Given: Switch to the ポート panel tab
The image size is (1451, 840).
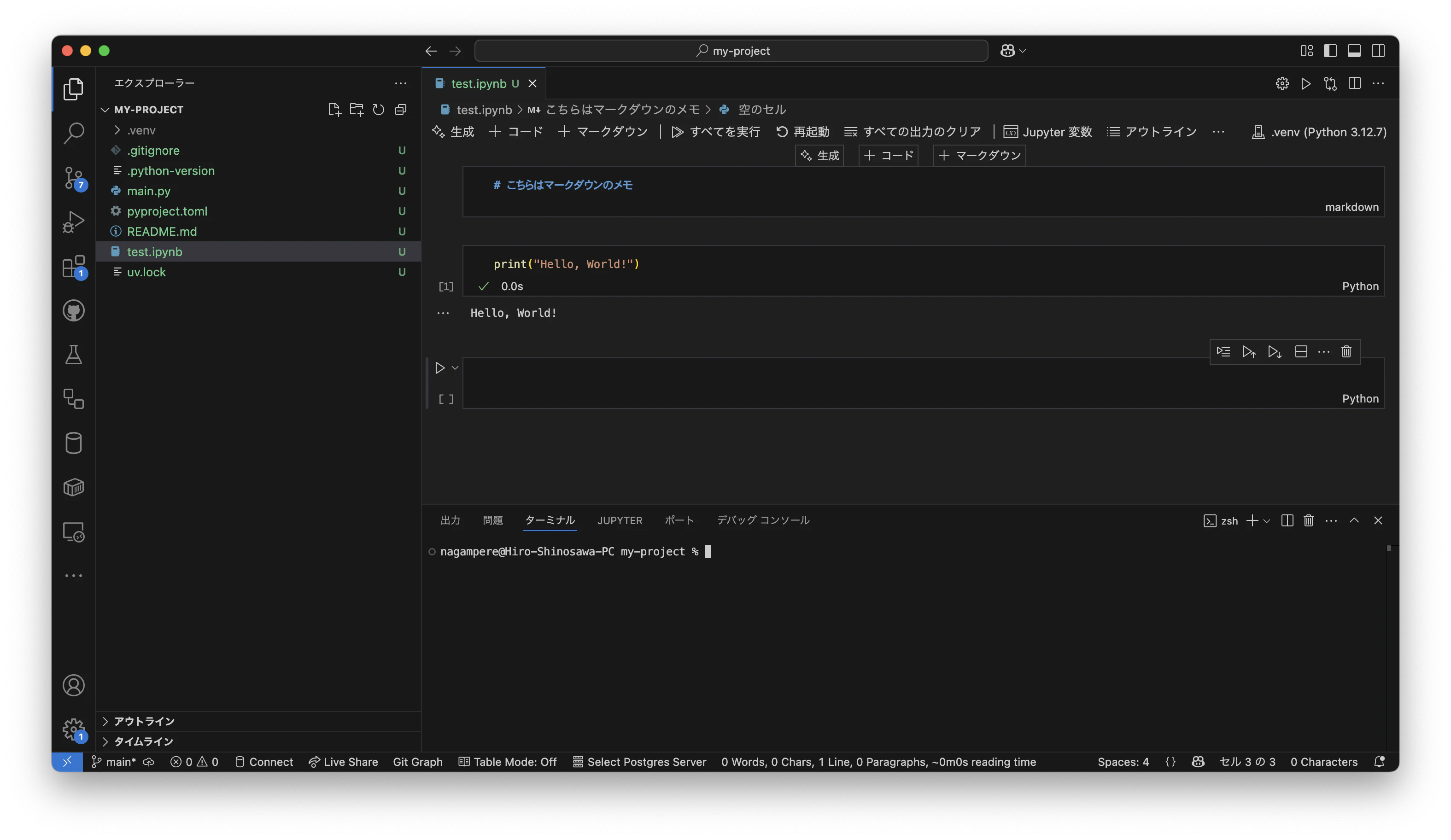Looking at the screenshot, I should click(679, 520).
